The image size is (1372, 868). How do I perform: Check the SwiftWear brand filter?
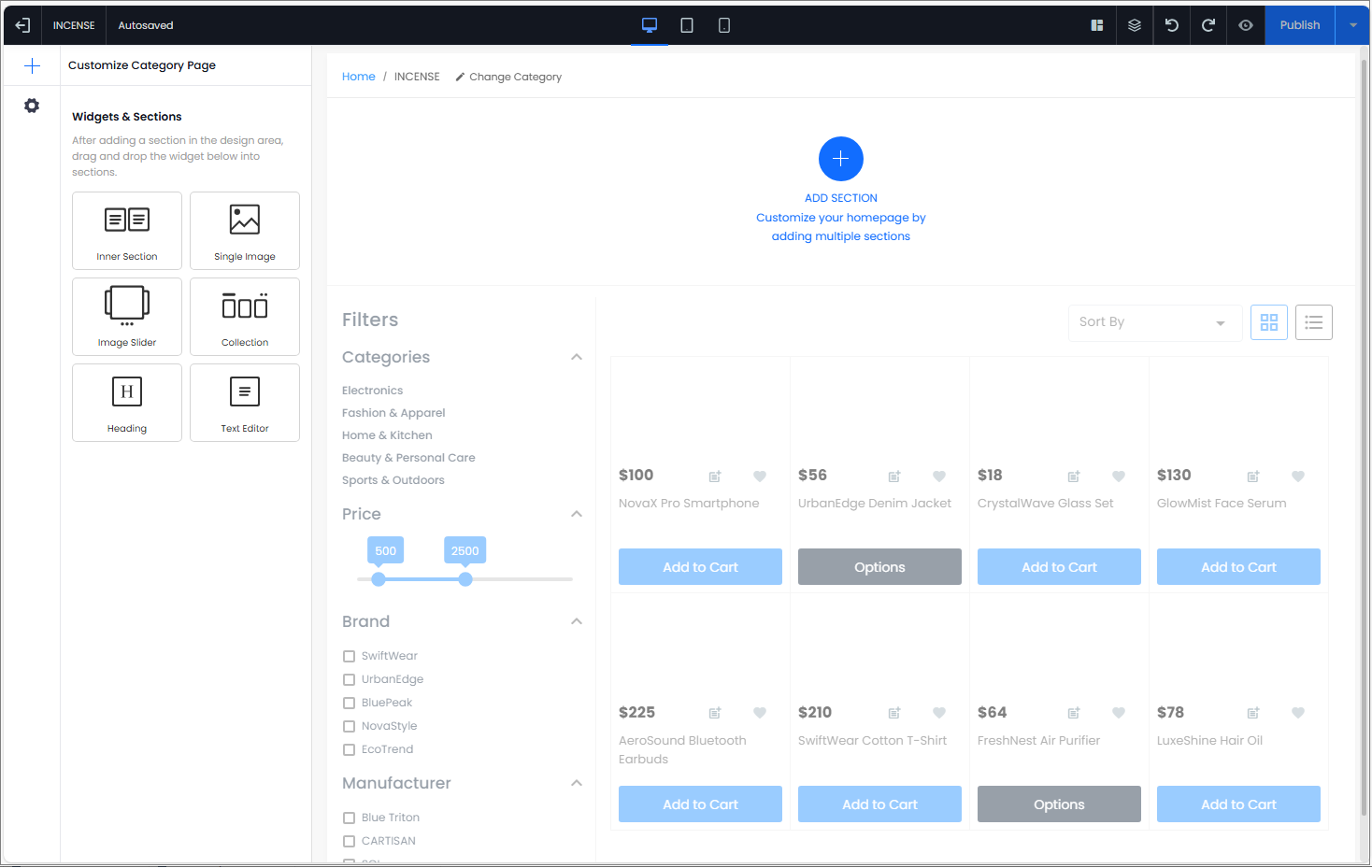[x=350, y=657]
